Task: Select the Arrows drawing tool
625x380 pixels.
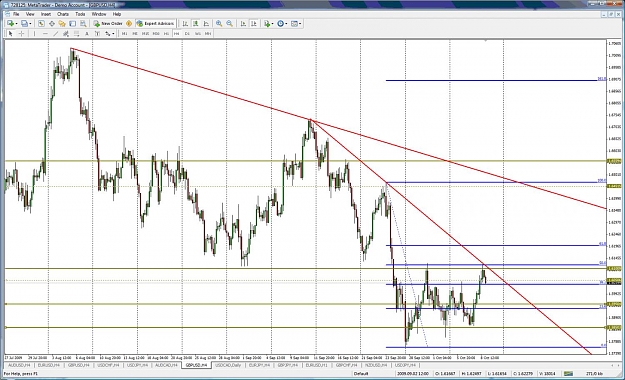Action: pyautogui.click(x=107, y=33)
